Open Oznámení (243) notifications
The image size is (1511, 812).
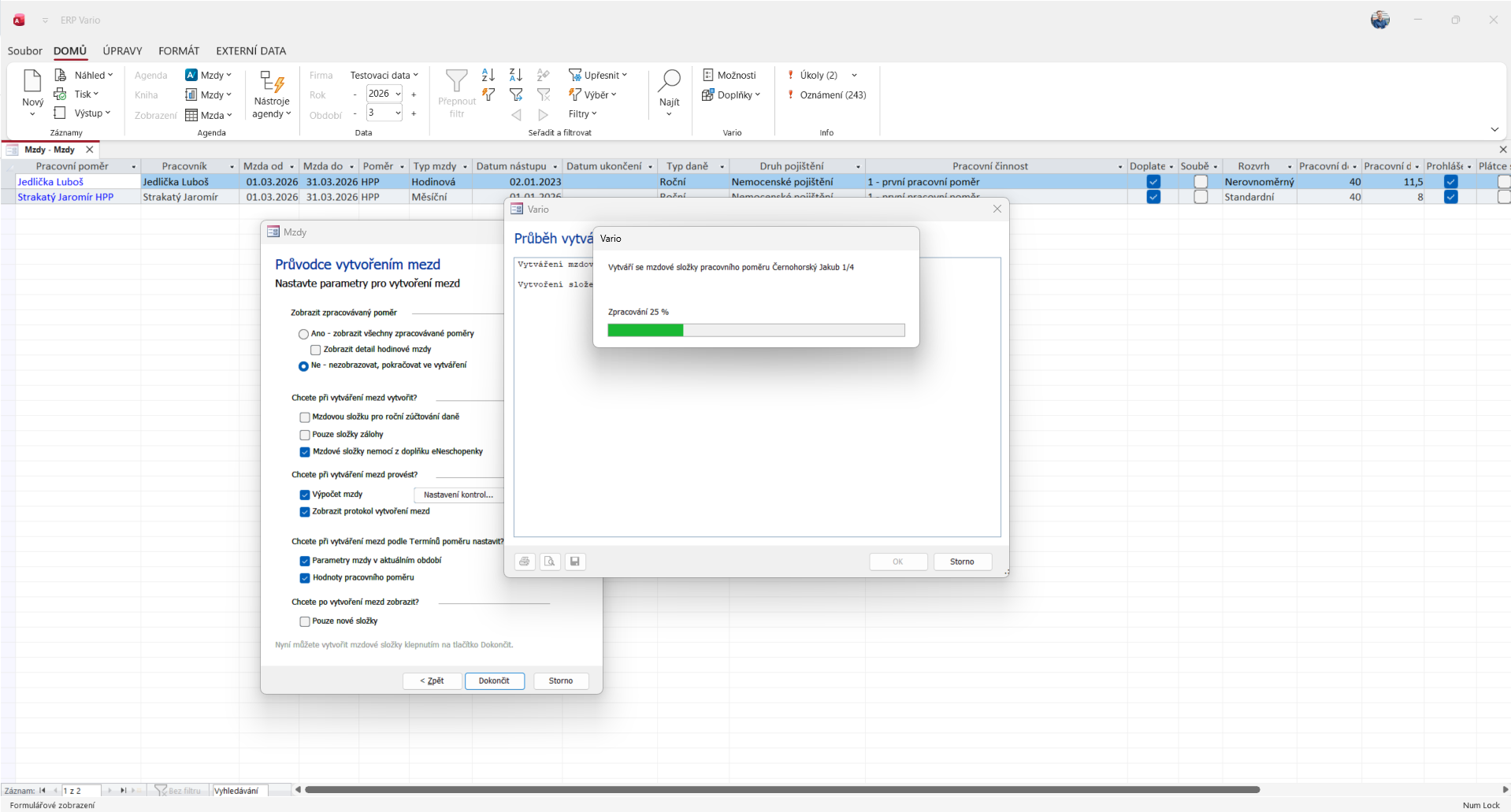pyautogui.click(x=826, y=95)
